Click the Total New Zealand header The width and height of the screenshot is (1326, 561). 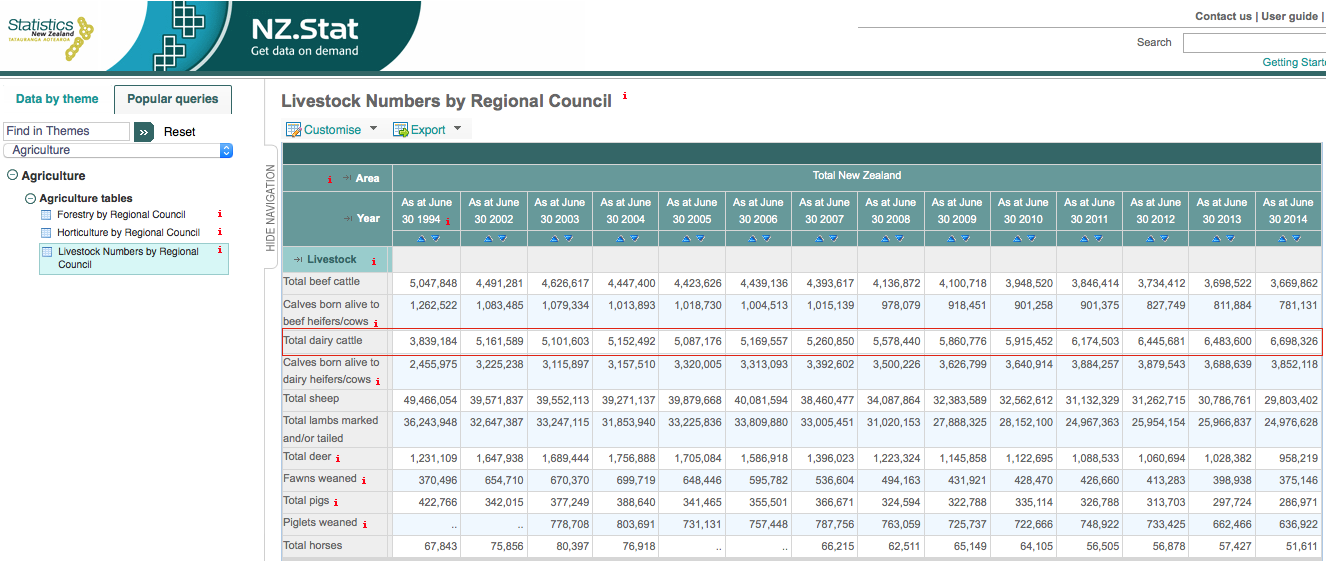click(x=857, y=175)
